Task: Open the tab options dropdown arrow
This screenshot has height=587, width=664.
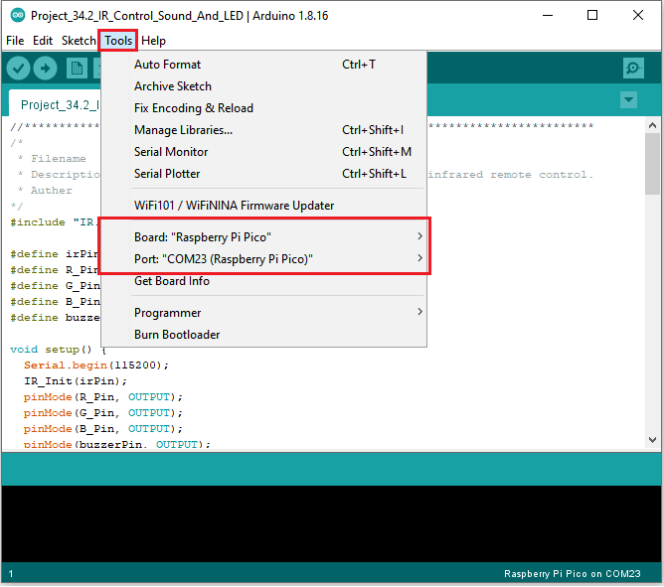Action: [628, 100]
